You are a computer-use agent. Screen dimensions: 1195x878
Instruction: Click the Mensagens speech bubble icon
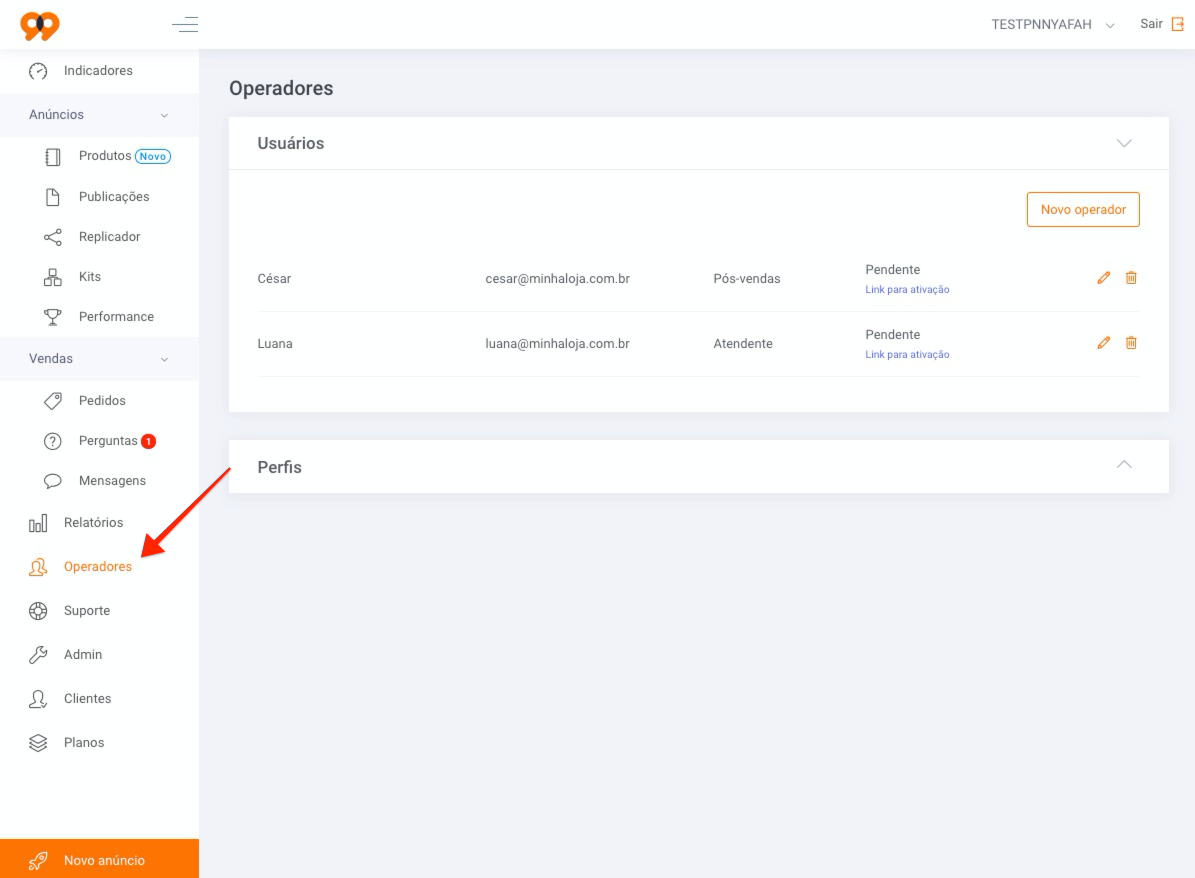[x=53, y=481]
